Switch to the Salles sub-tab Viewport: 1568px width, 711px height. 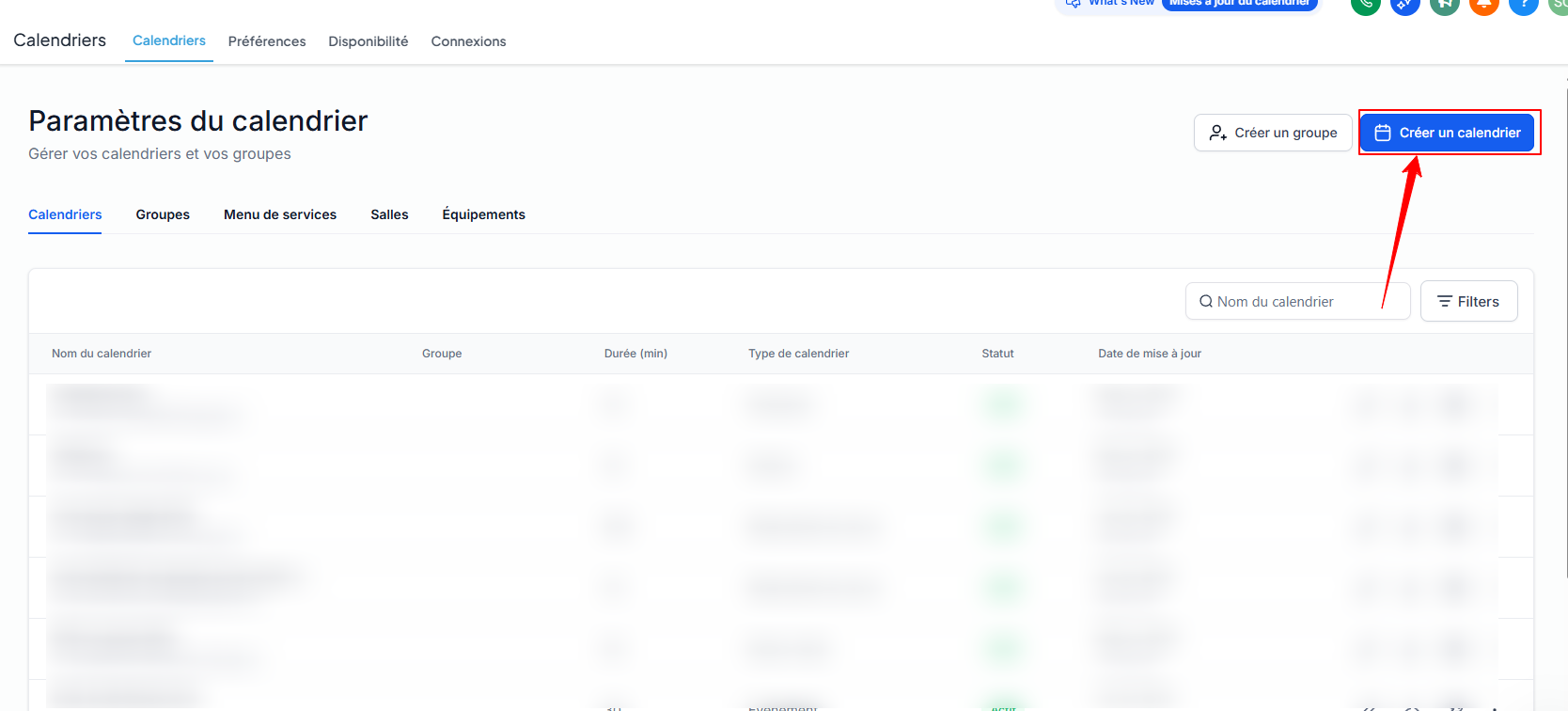coord(389,214)
